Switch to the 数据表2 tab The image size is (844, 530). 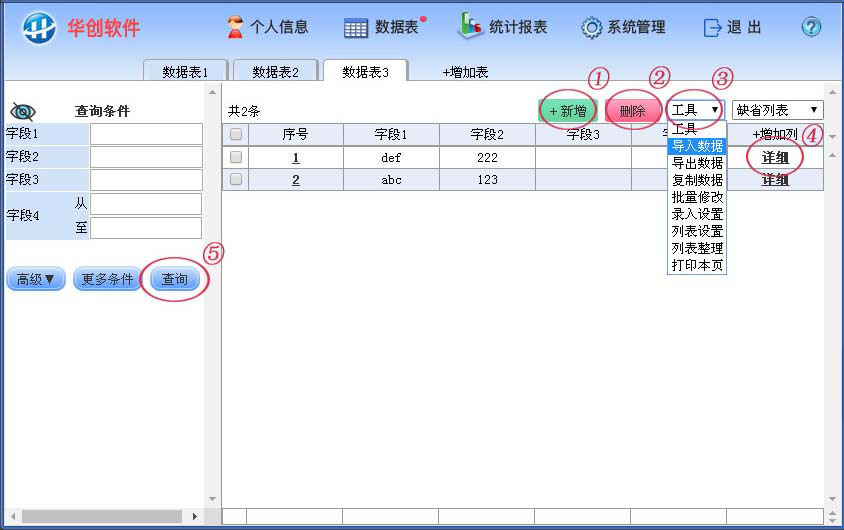[x=276, y=72]
